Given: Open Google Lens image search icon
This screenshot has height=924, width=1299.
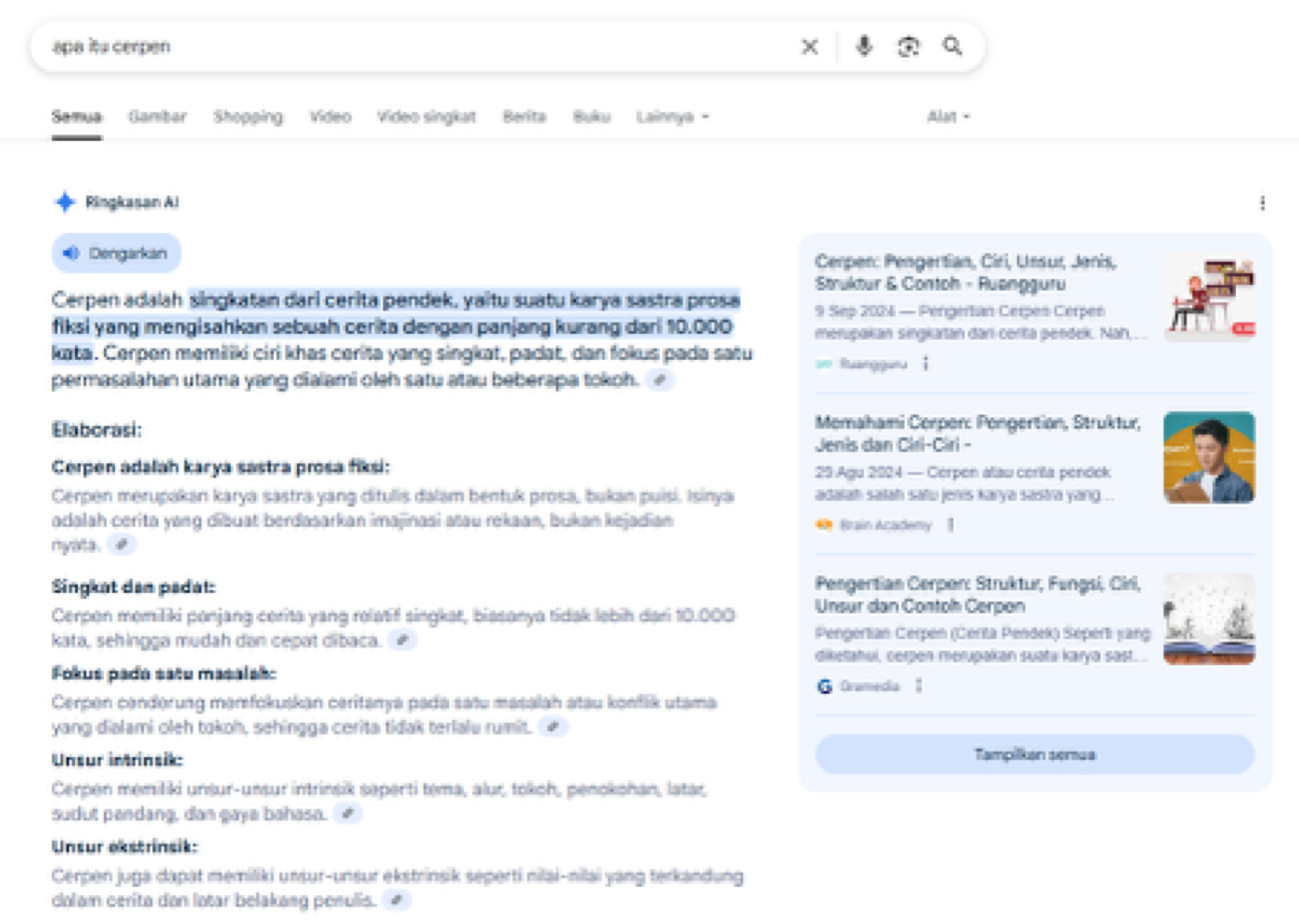Looking at the screenshot, I should (908, 46).
